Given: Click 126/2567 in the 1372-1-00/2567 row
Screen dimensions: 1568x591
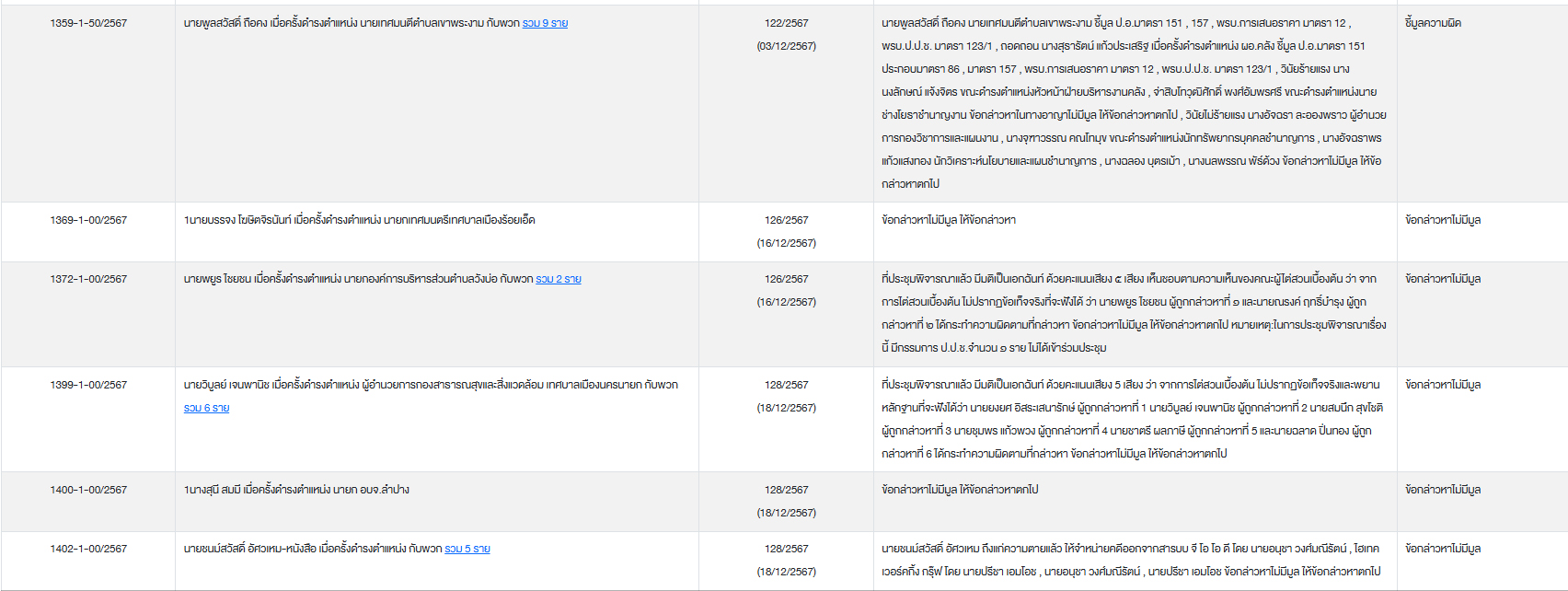Looking at the screenshot, I should (x=786, y=279).
